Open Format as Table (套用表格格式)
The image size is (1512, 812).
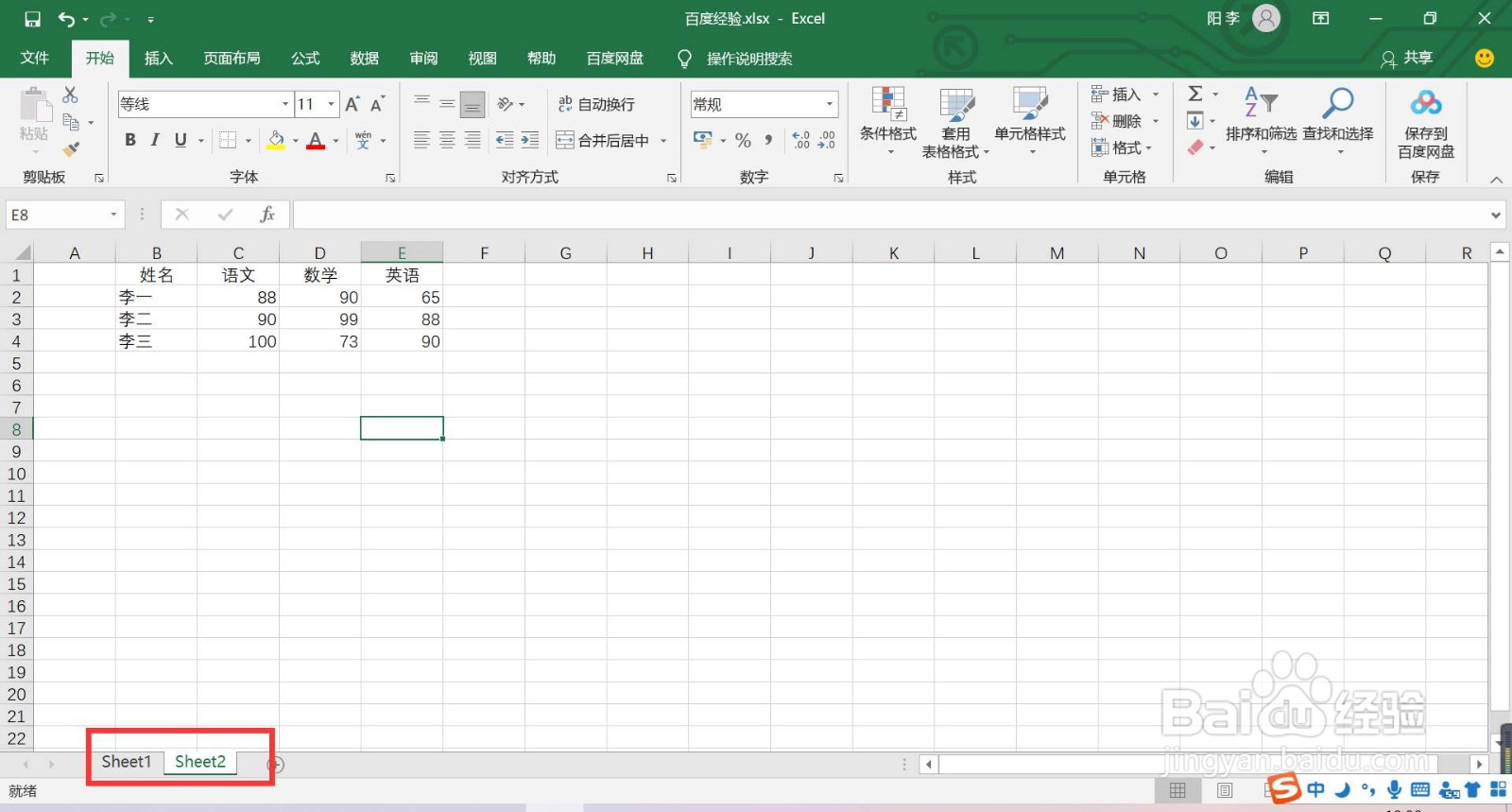955,122
